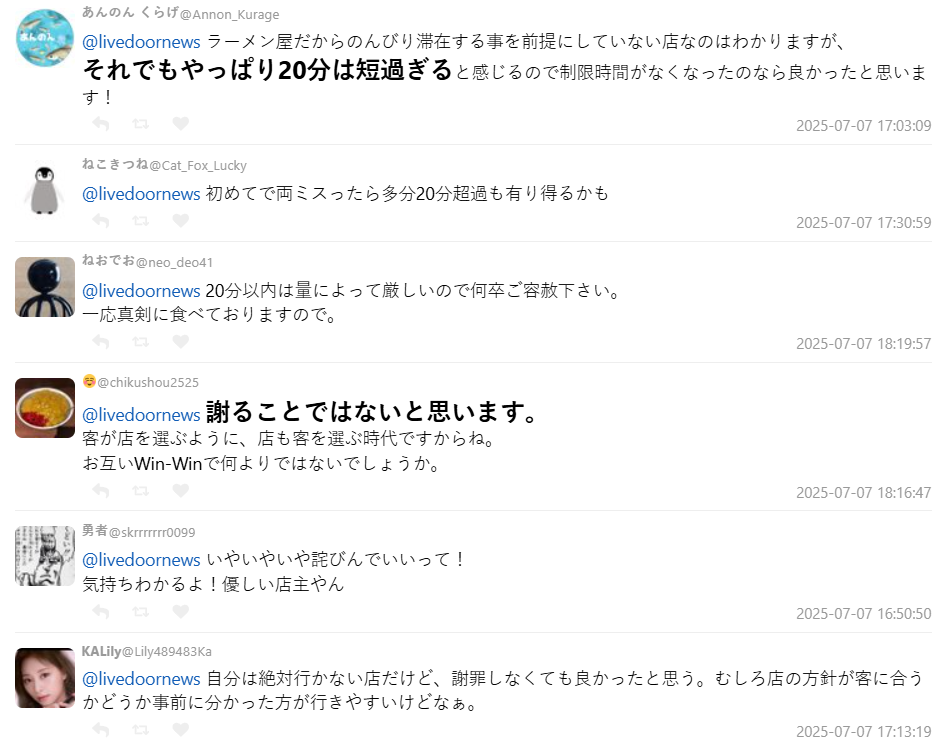Like the Cat_Fox_Lucky tweet
This screenshot has height=749, width=936.
point(180,220)
